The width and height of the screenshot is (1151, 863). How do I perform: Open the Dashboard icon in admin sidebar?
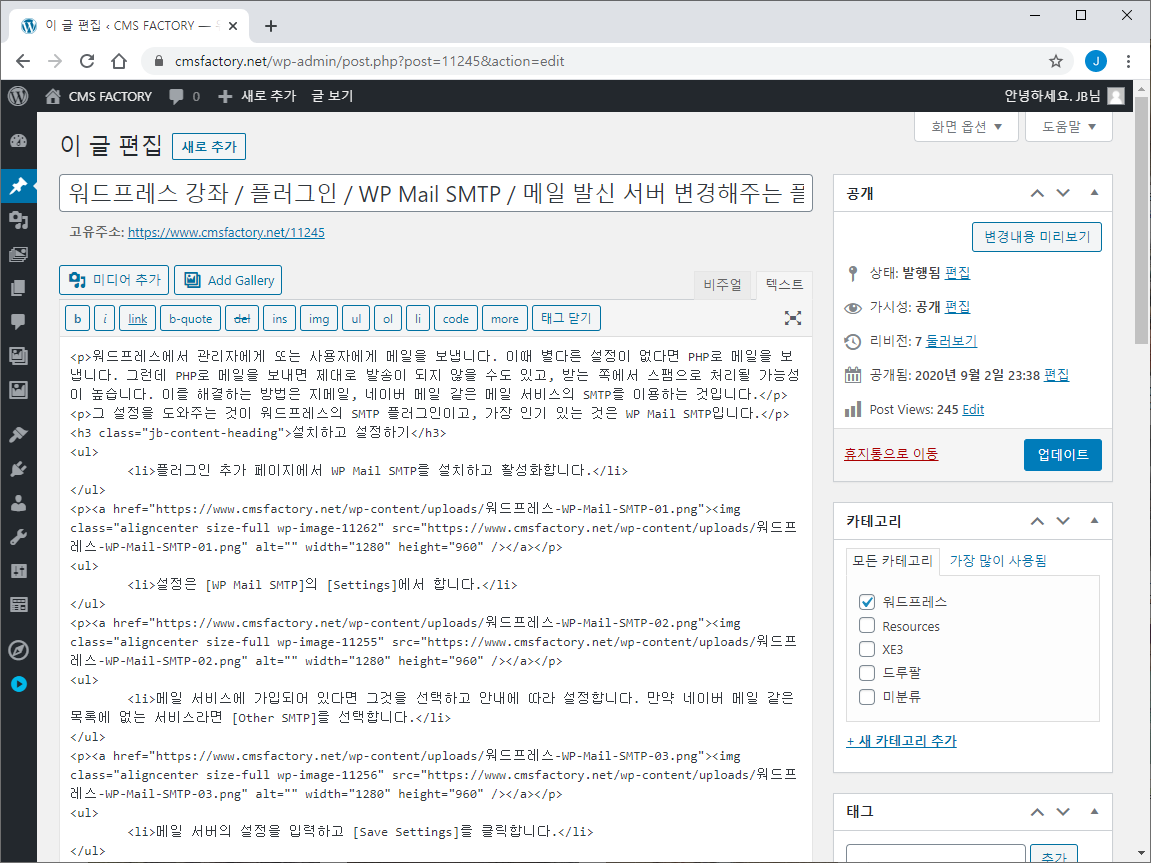pyautogui.click(x=18, y=141)
